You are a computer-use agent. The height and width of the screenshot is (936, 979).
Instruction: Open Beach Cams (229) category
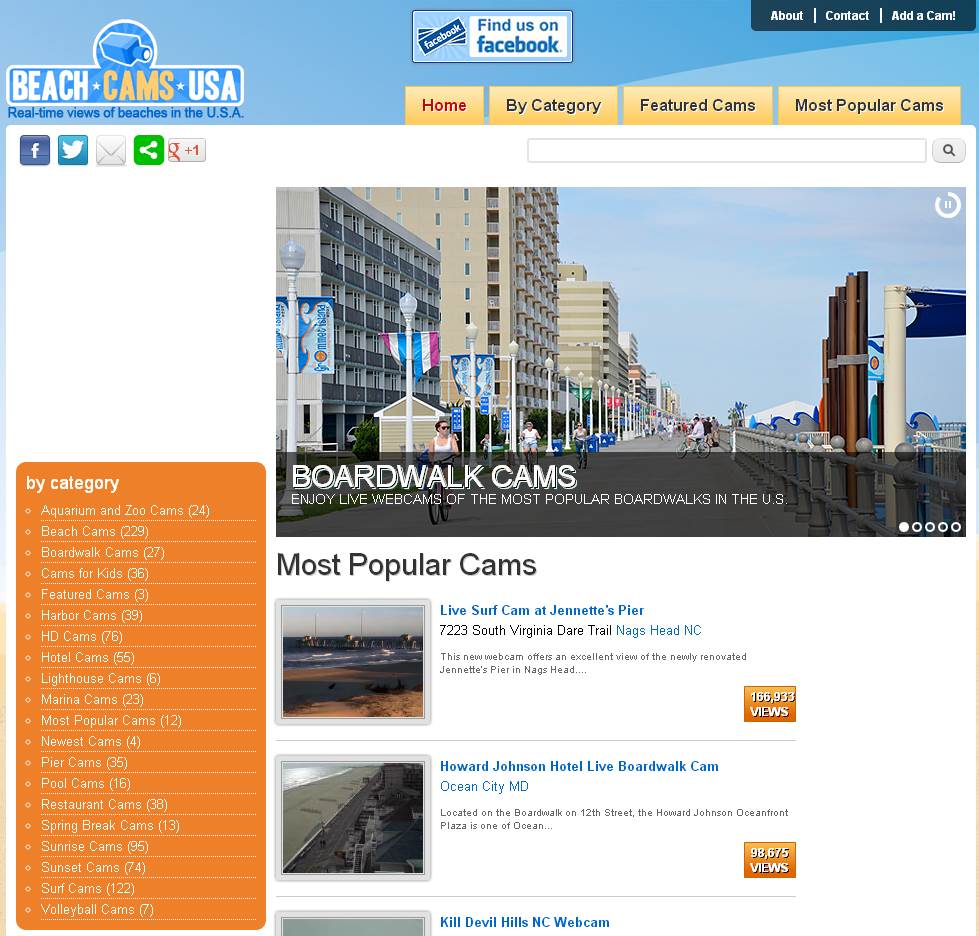coord(95,531)
